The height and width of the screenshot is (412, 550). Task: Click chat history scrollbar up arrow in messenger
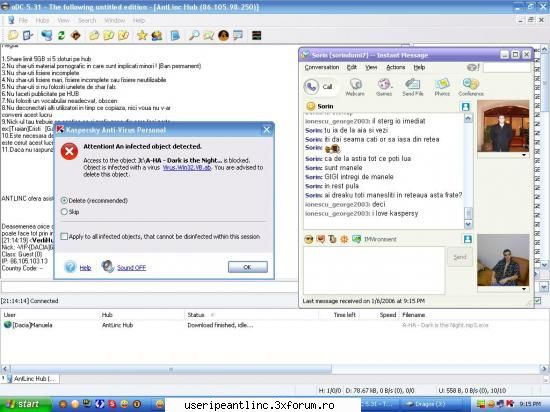468,119
